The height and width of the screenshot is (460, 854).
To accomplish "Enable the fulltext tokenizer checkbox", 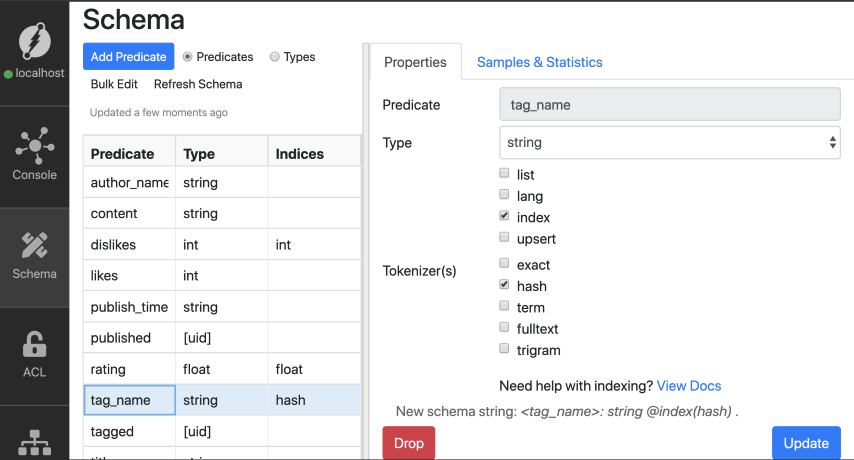I will point(505,328).
